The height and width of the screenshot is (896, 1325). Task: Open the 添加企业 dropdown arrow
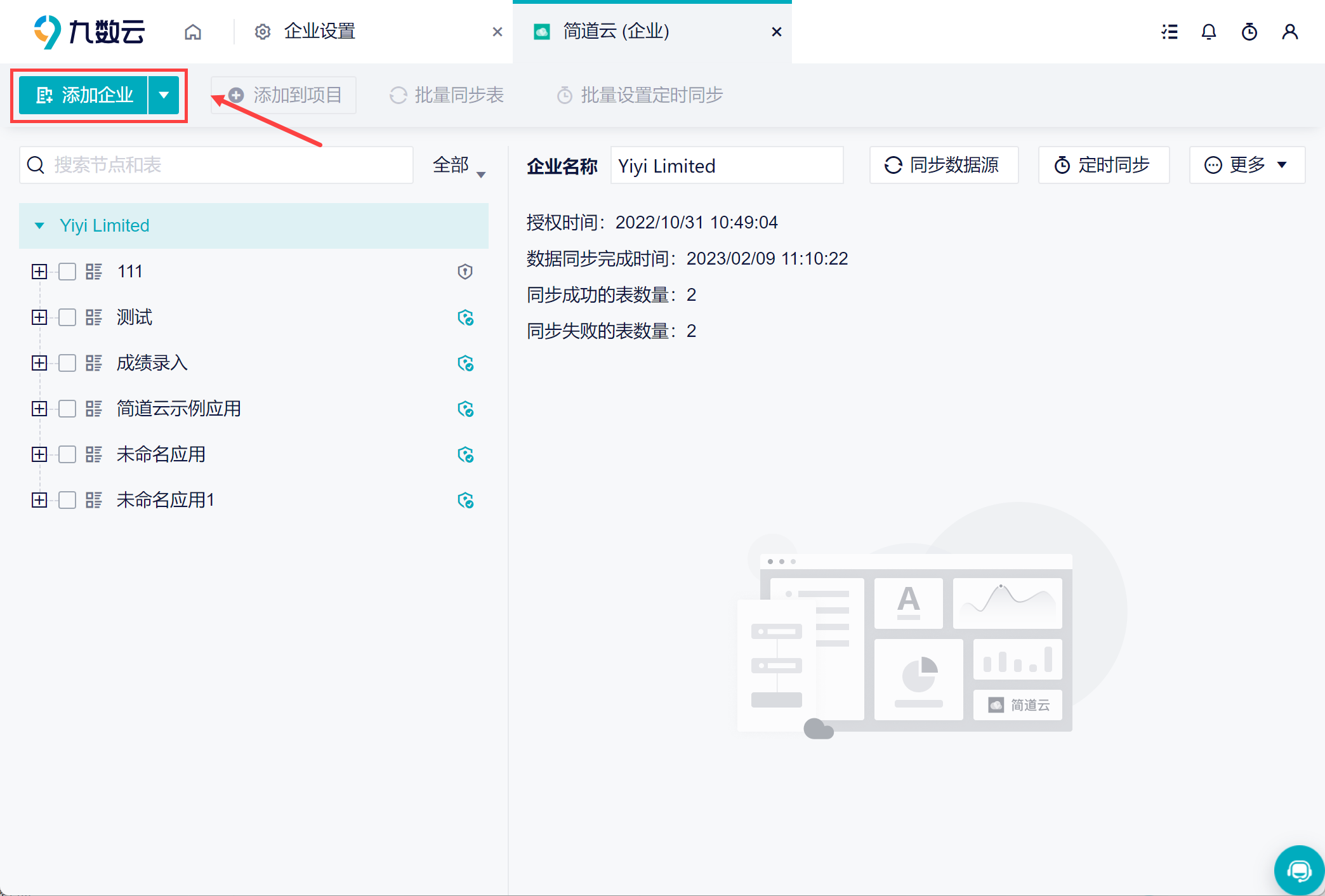click(x=164, y=95)
